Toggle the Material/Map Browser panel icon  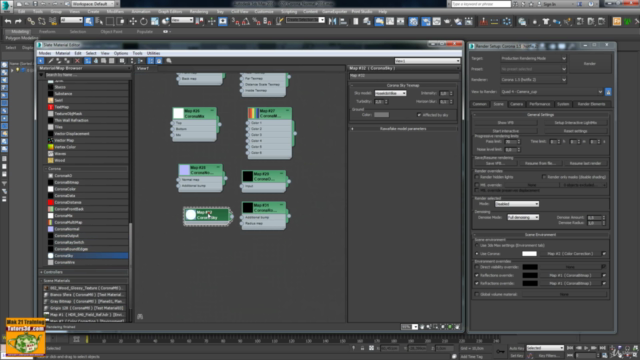[151, 61]
